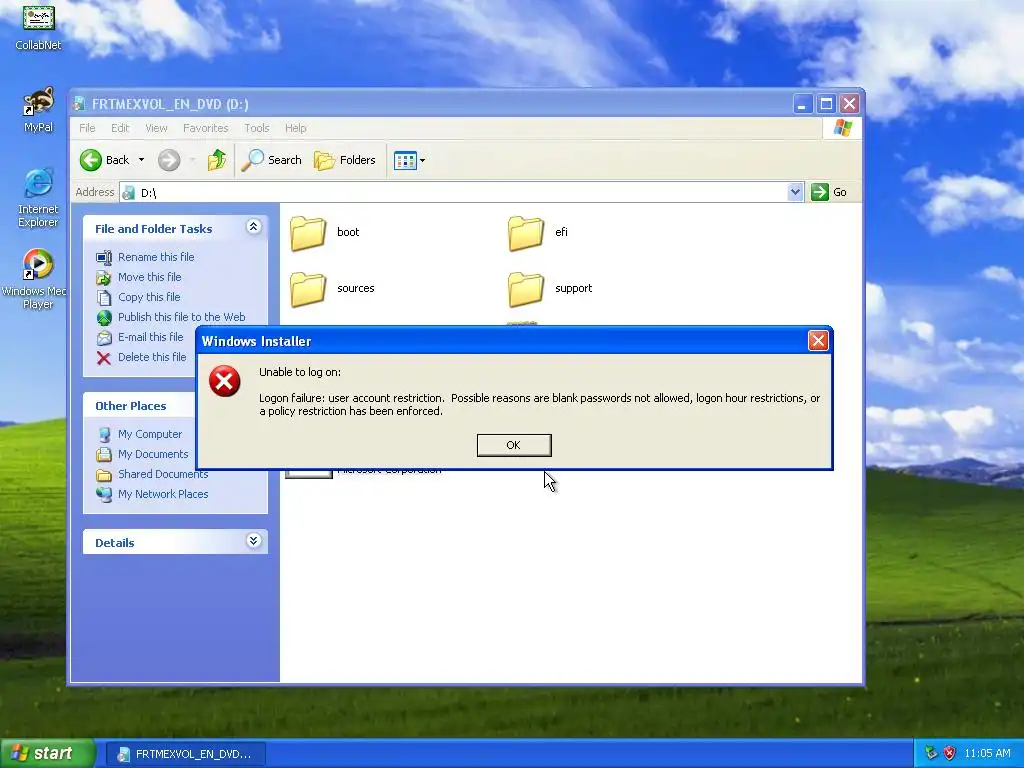Open the Search pane
Image resolution: width=1024 pixels, height=768 pixels.
[x=271, y=160]
